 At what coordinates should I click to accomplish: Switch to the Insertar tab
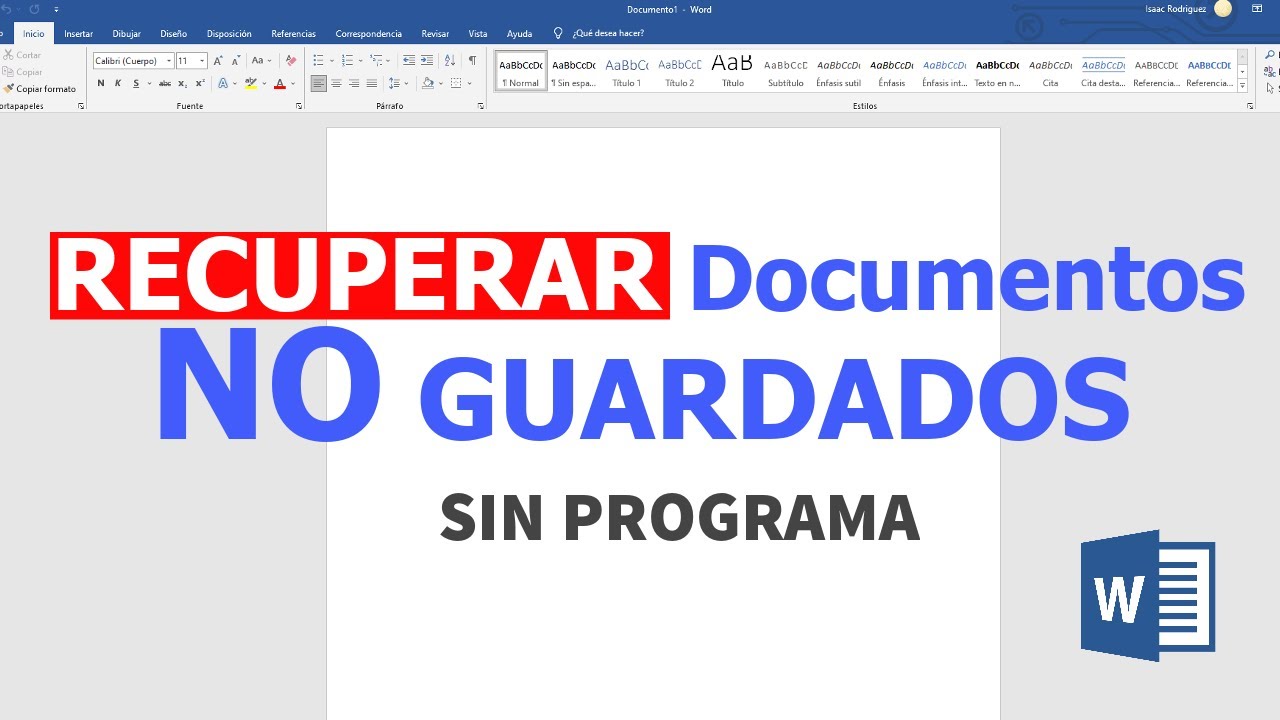pos(78,33)
